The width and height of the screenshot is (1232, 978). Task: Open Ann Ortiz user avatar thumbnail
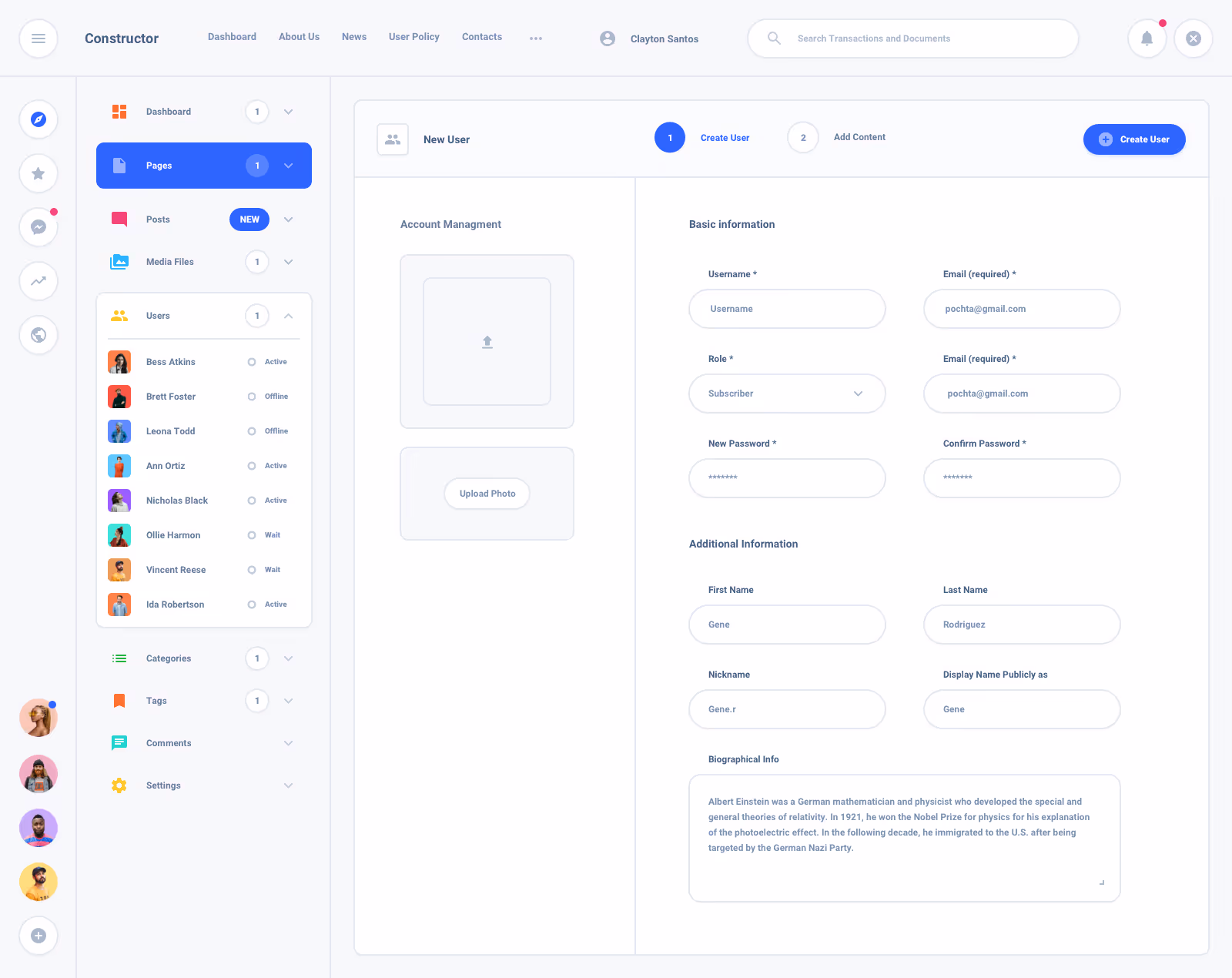(119, 466)
